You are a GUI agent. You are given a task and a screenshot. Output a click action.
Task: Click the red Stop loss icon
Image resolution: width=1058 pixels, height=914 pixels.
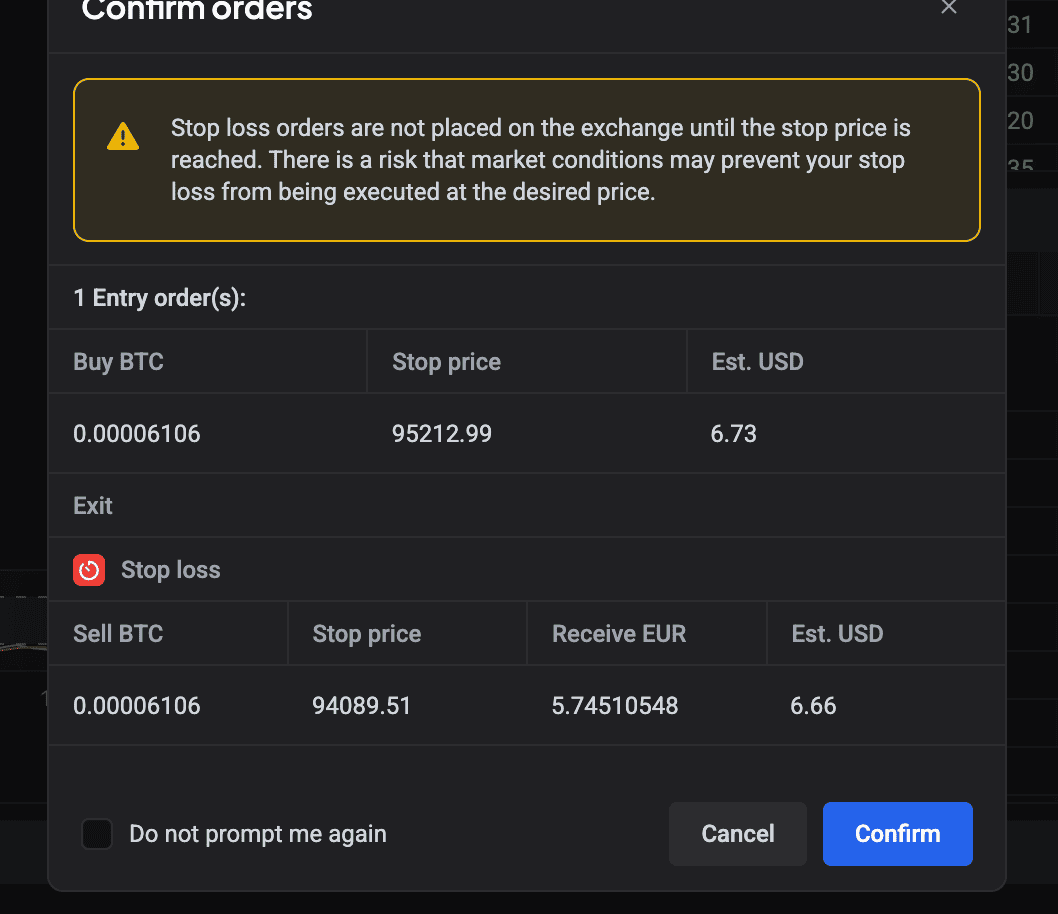coord(89,569)
